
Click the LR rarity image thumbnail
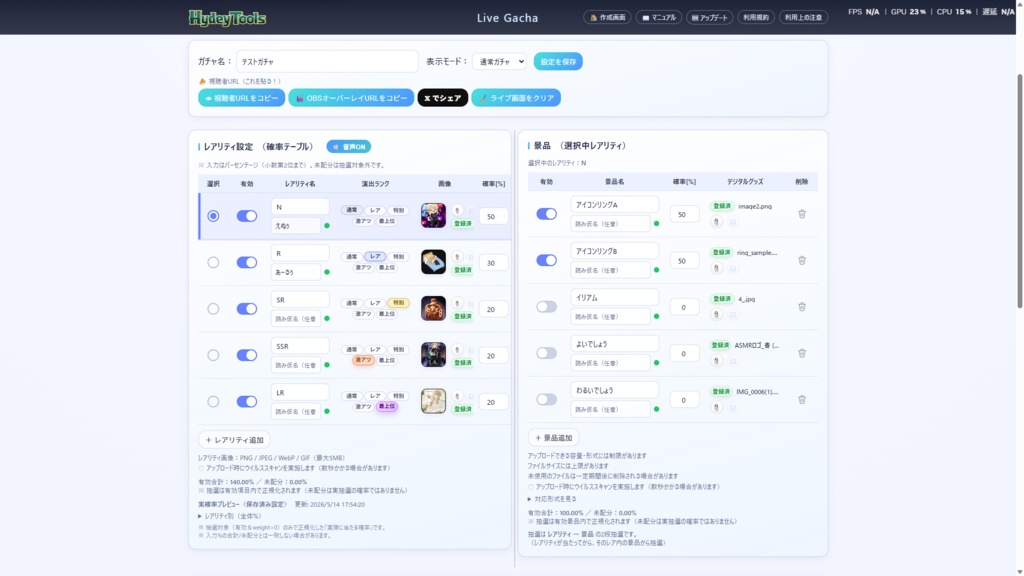pyautogui.click(x=433, y=401)
